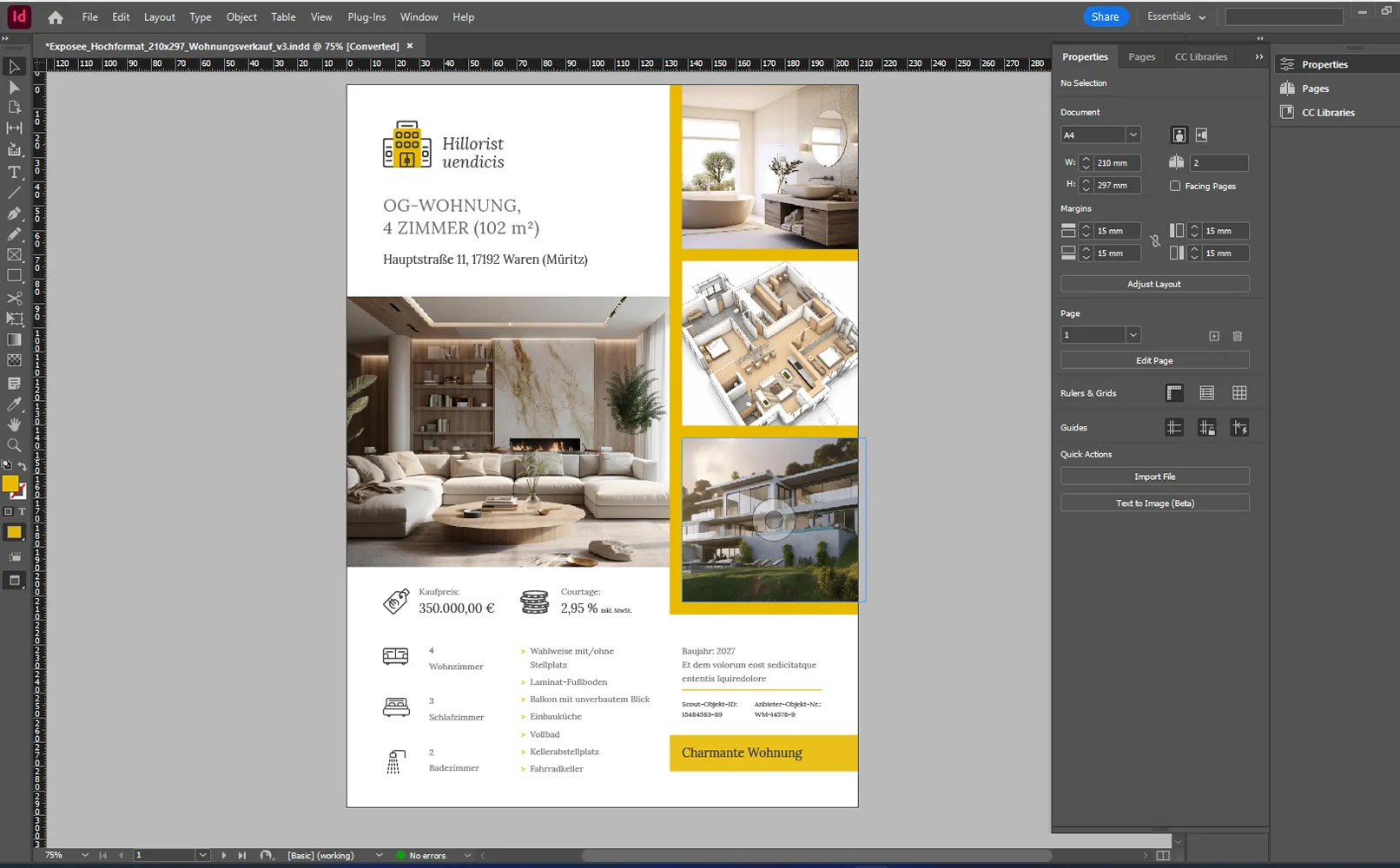The height and width of the screenshot is (868, 1400).
Task: Set document orientation to portrait
Action: coord(1179,135)
